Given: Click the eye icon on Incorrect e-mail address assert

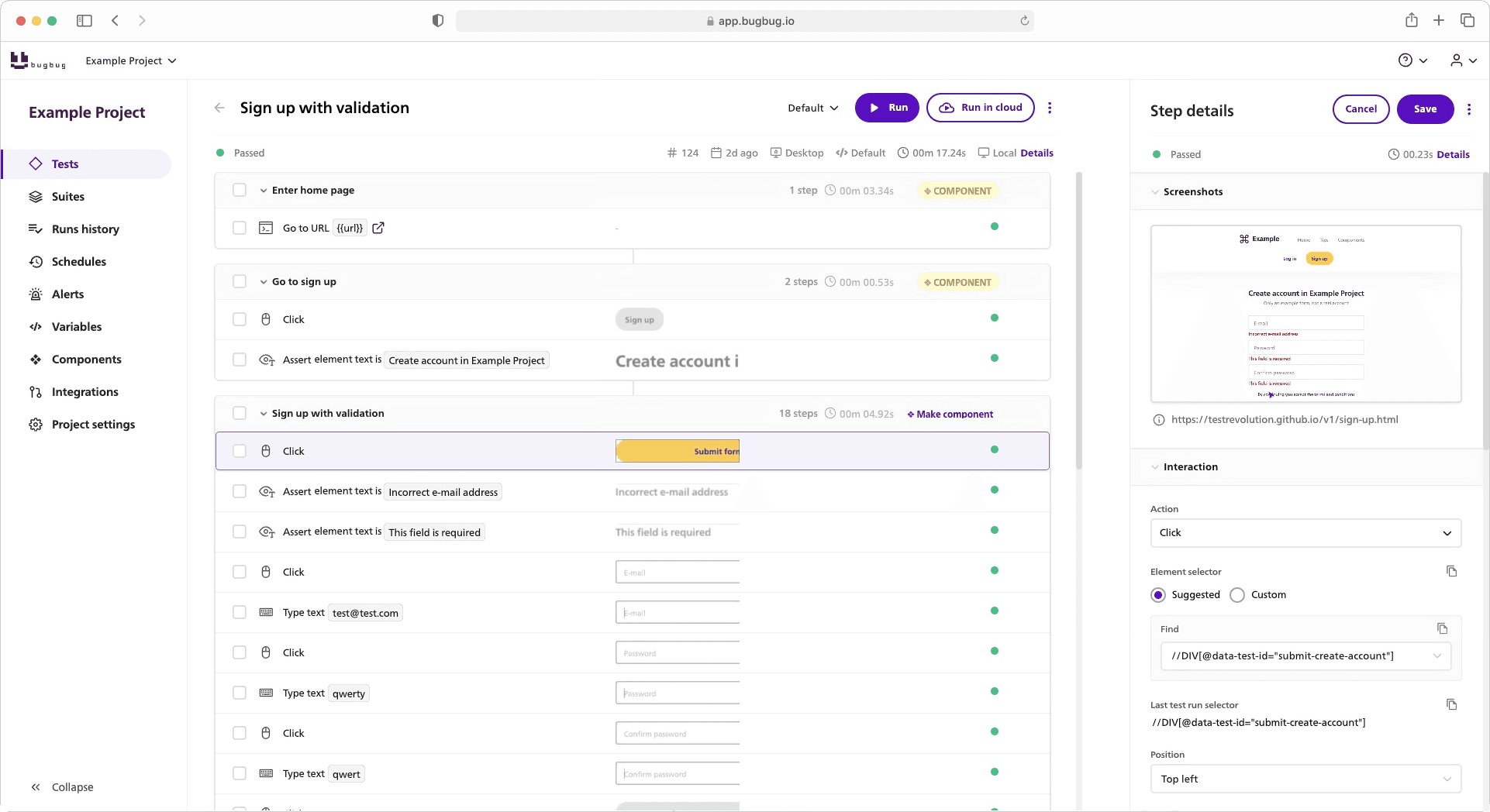Looking at the screenshot, I should coord(267,491).
